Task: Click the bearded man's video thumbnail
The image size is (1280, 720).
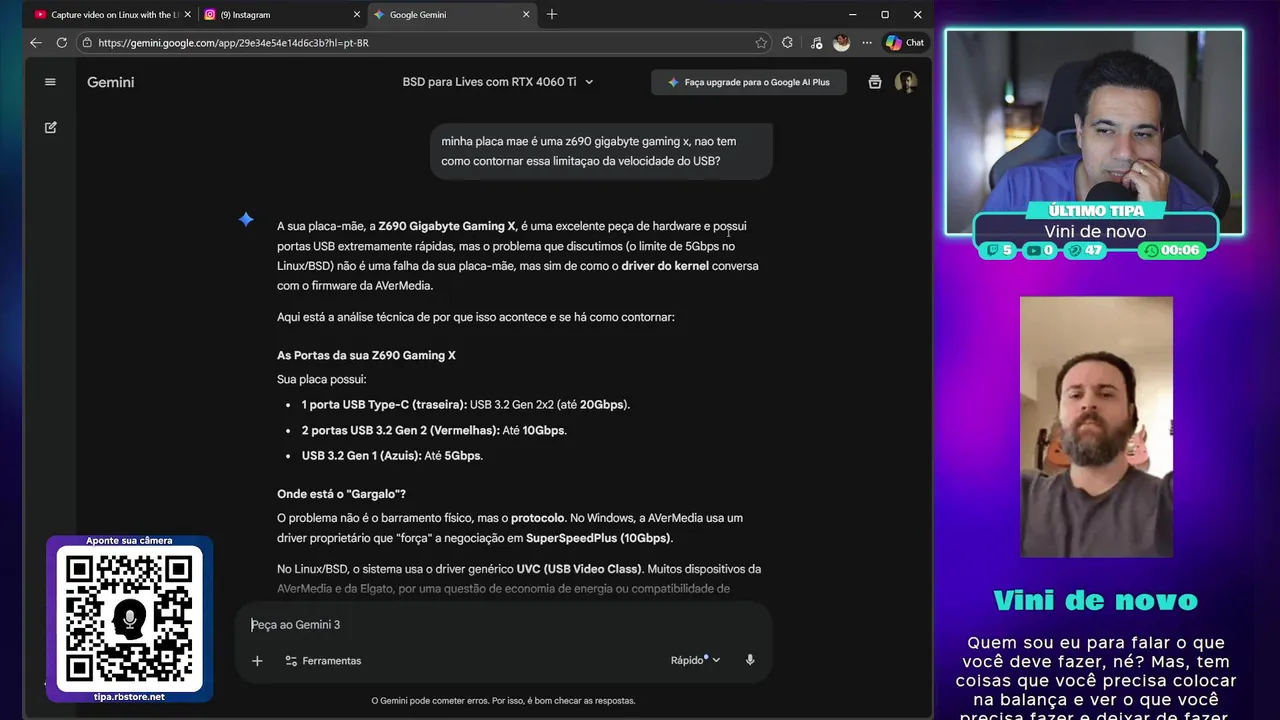Action: tap(1096, 427)
